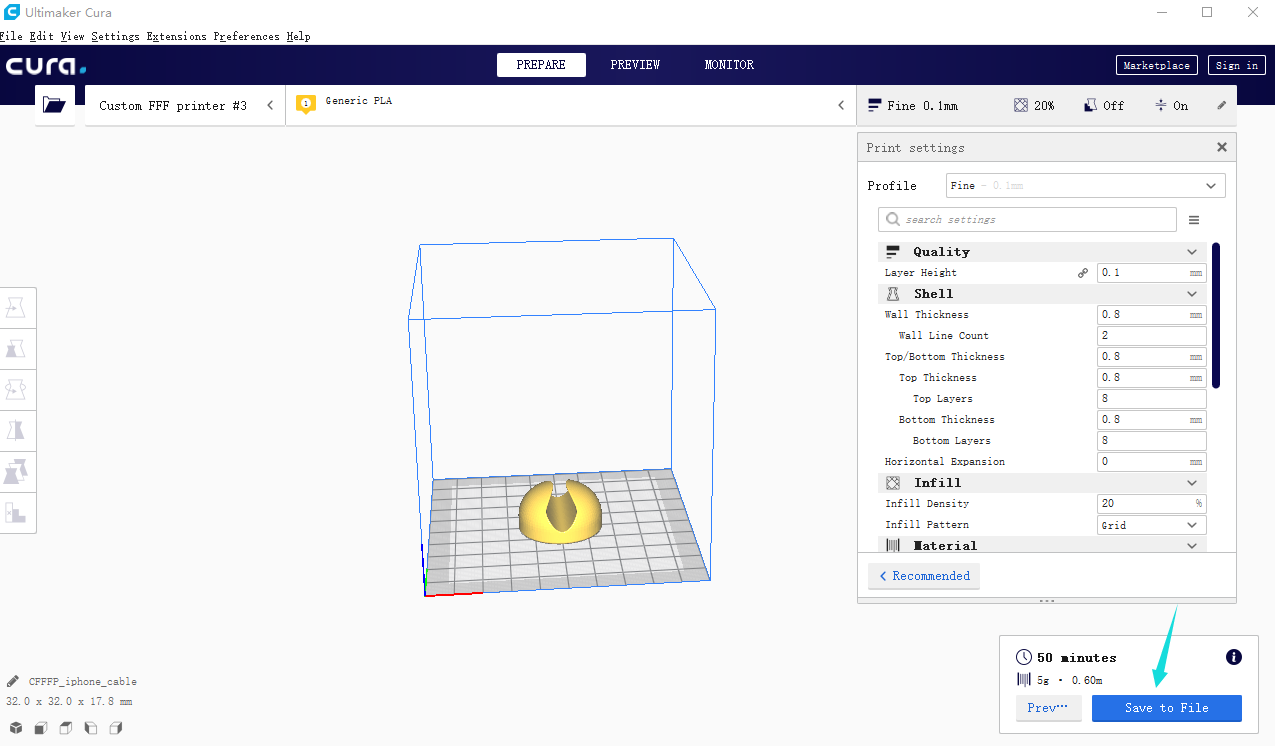Open the View menu

[x=72, y=36]
